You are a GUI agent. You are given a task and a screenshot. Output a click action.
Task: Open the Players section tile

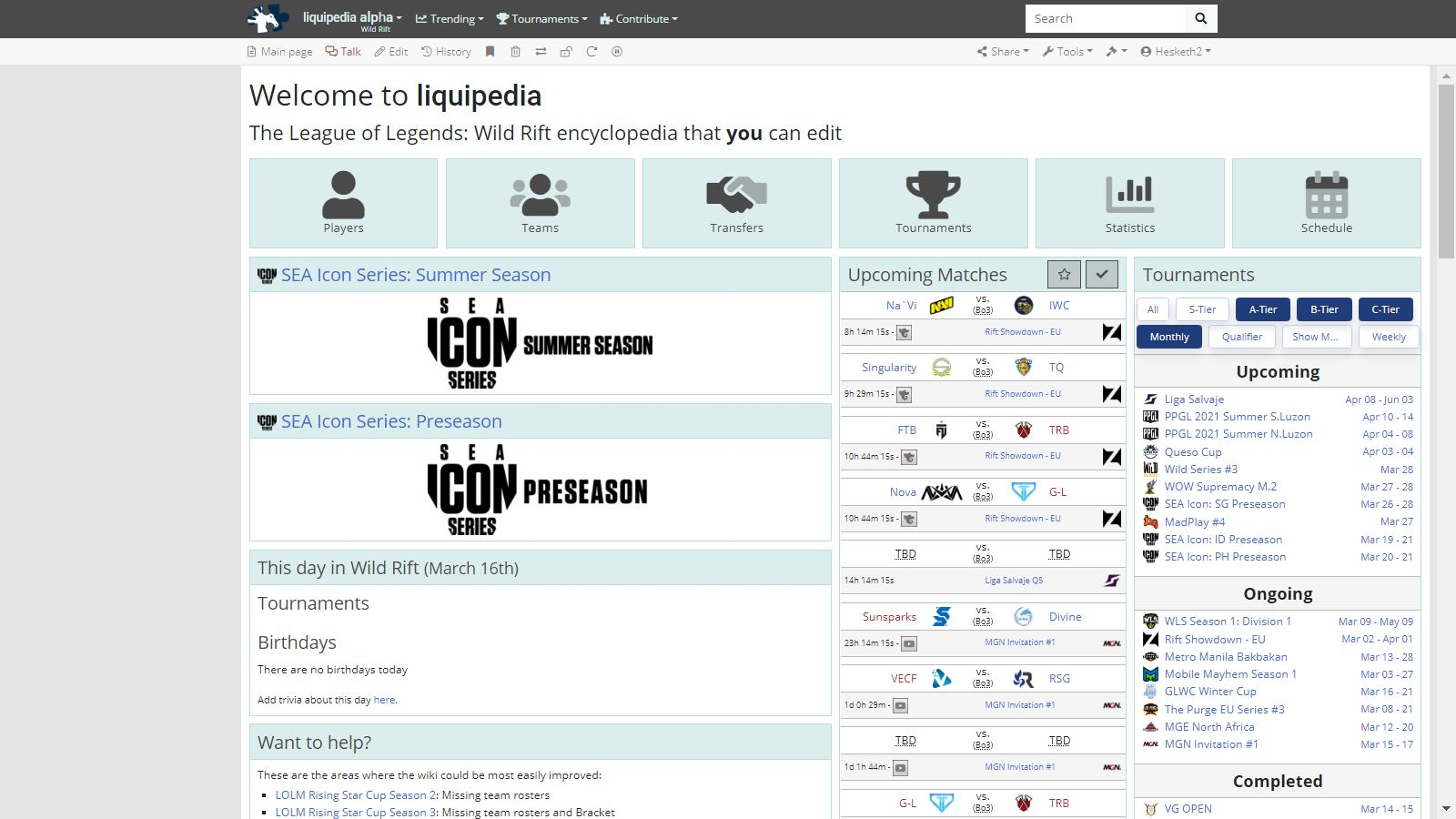tap(343, 203)
